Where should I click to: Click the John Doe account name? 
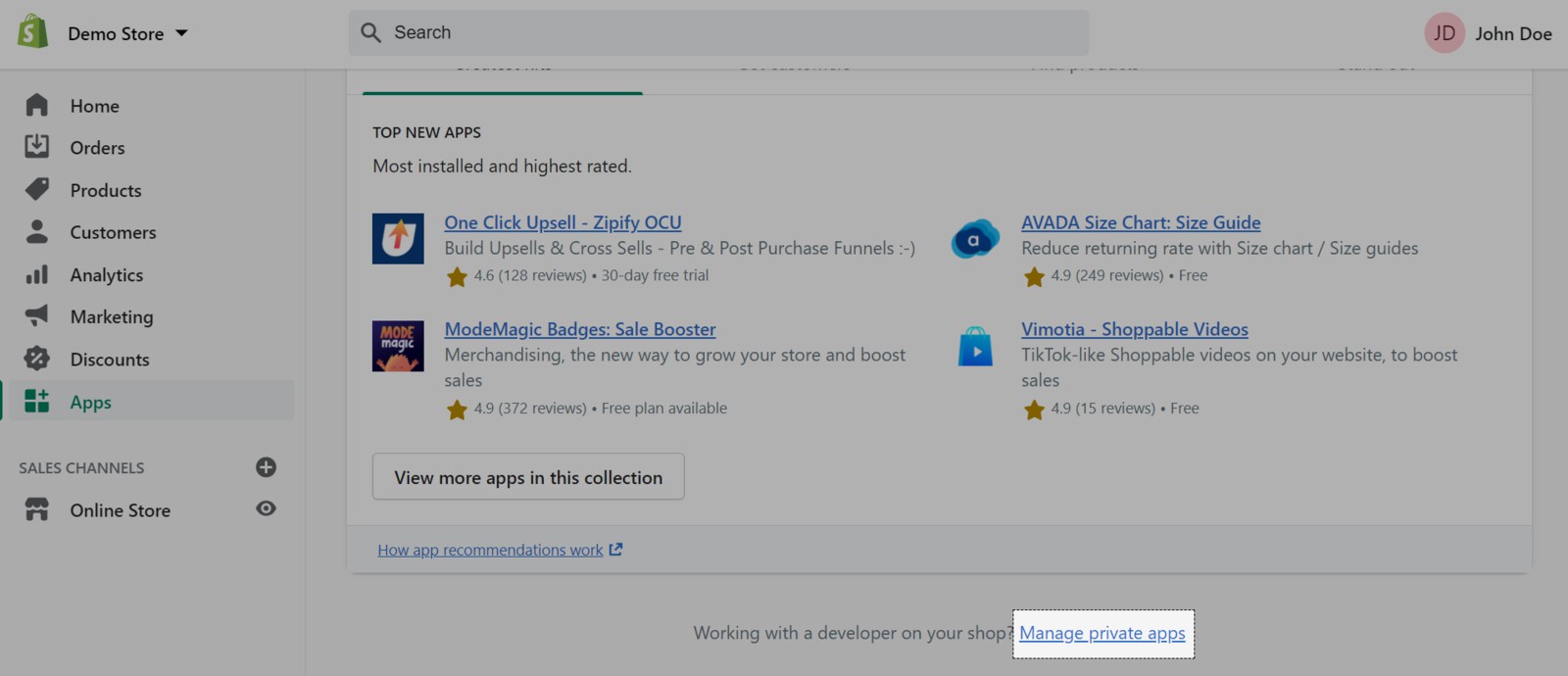pos(1513,34)
